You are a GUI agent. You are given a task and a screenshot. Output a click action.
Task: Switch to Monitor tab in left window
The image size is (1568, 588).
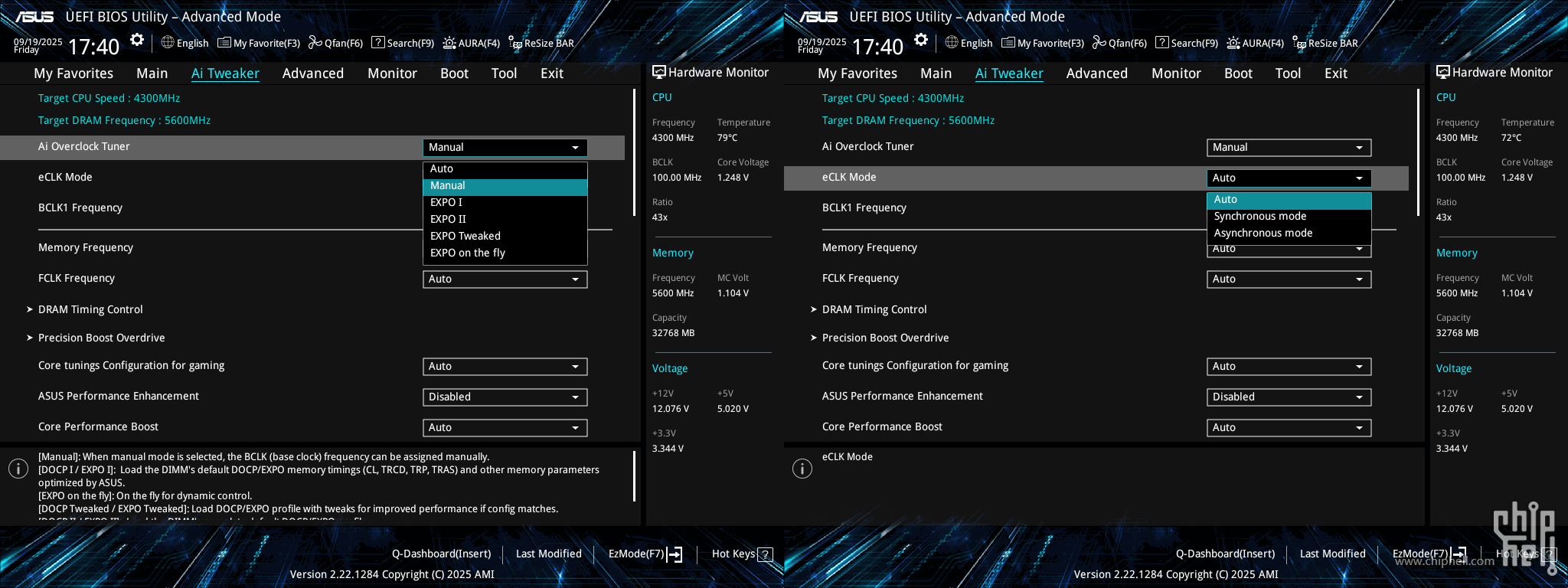[392, 73]
